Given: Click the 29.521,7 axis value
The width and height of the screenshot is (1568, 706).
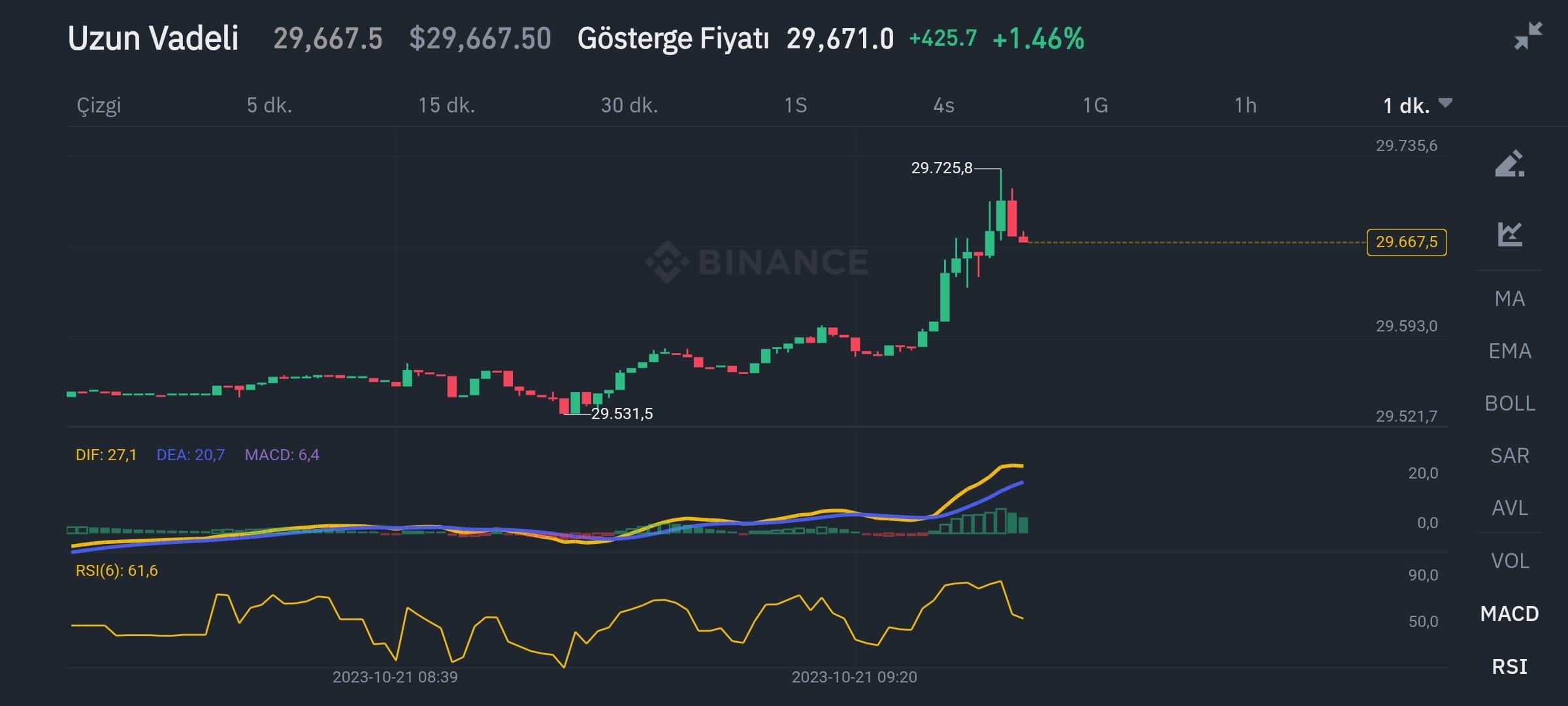Looking at the screenshot, I should coord(1406,416).
